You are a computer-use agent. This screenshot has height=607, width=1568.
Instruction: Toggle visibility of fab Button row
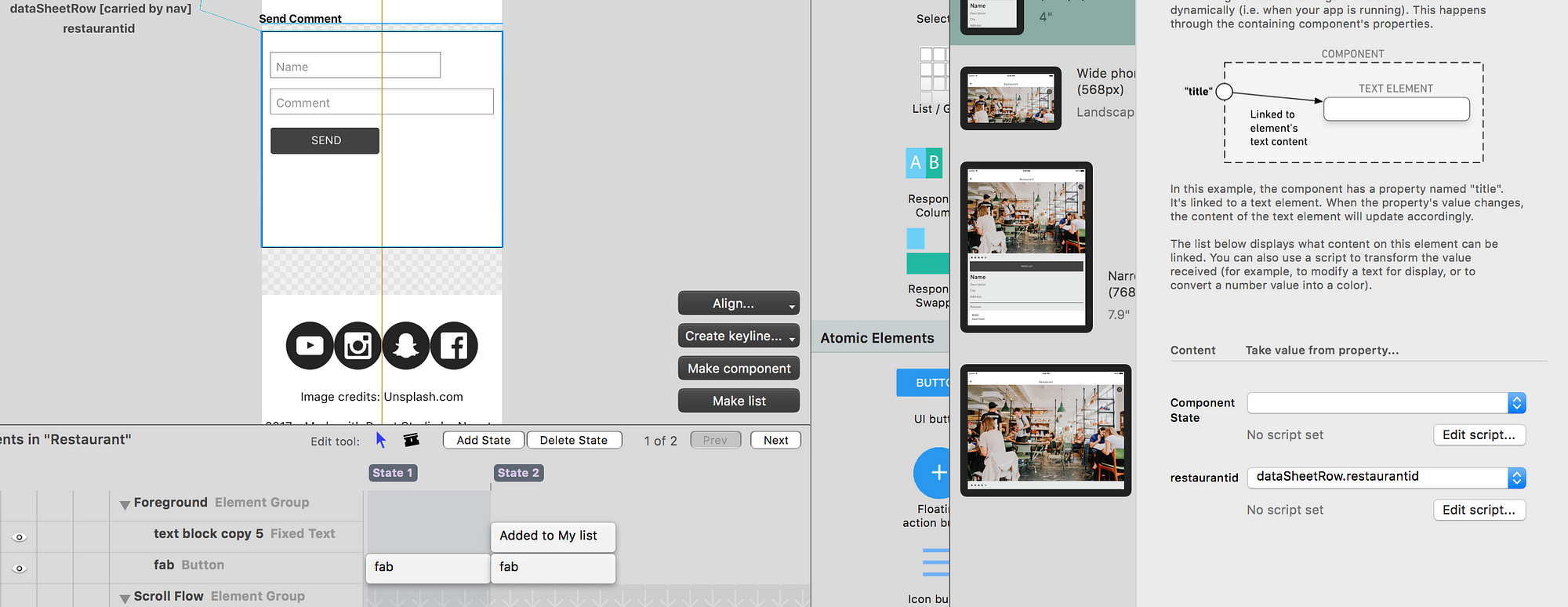pos(20,569)
